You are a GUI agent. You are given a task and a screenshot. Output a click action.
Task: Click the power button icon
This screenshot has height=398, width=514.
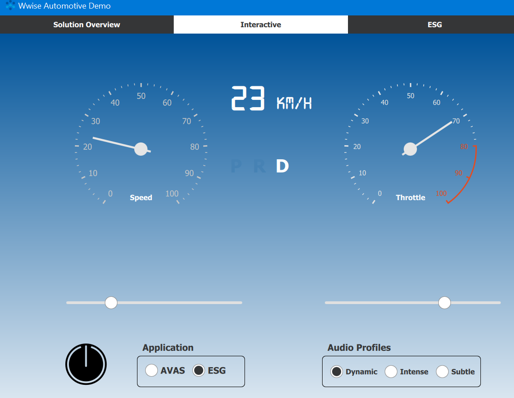click(x=86, y=364)
